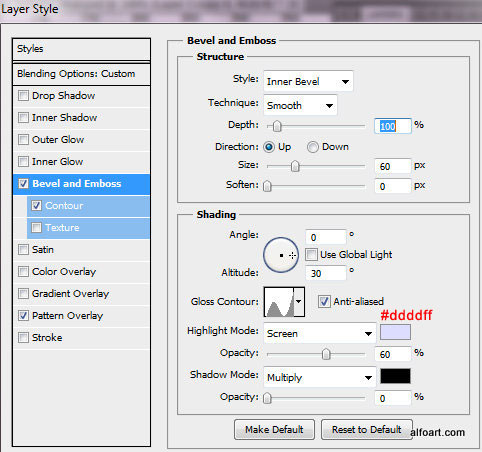Open the Pattern Overlay settings label
This screenshot has width=482, height=452.
(x=67, y=316)
